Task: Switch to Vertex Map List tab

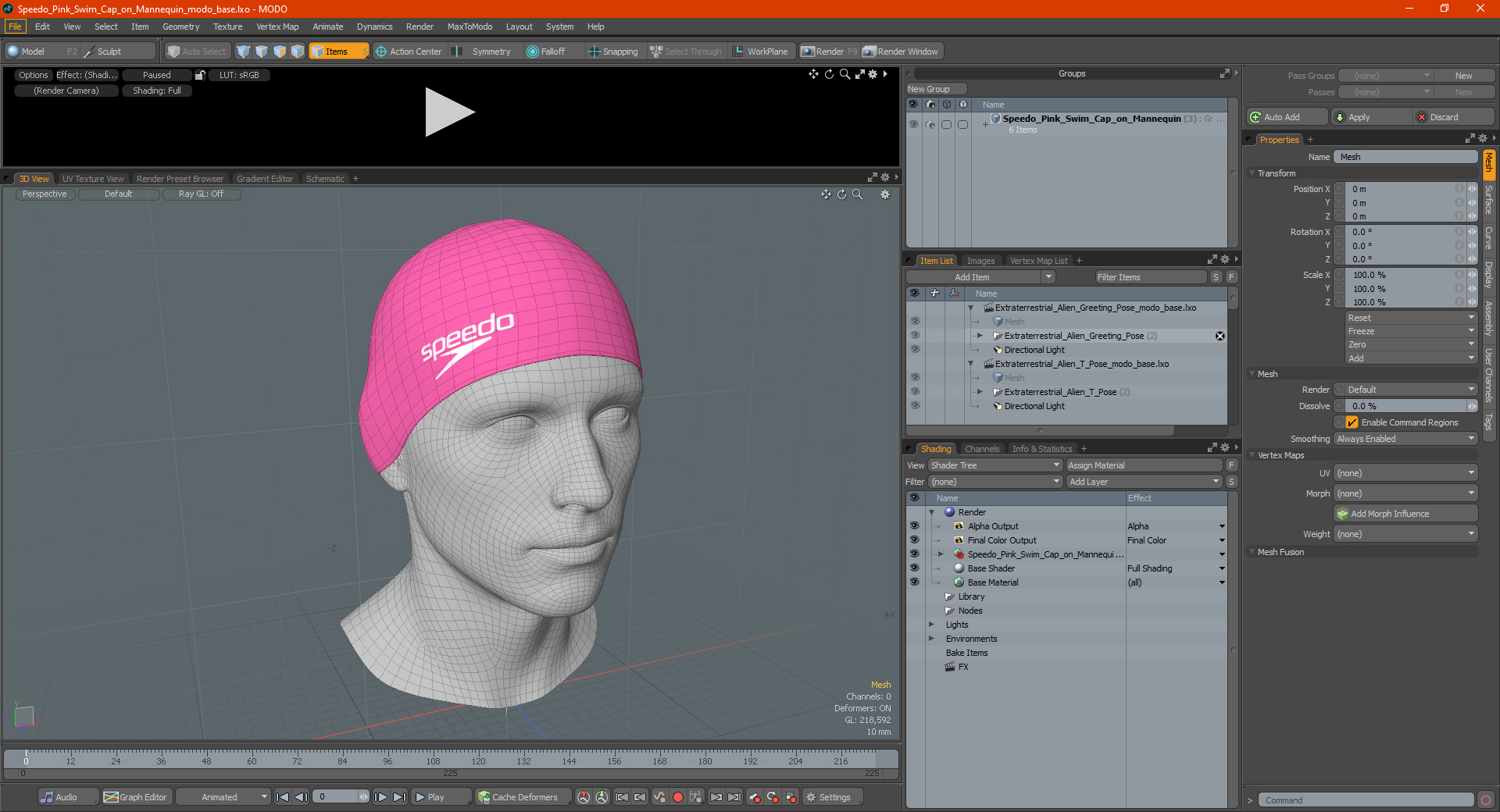Action: [x=1037, y=261]
